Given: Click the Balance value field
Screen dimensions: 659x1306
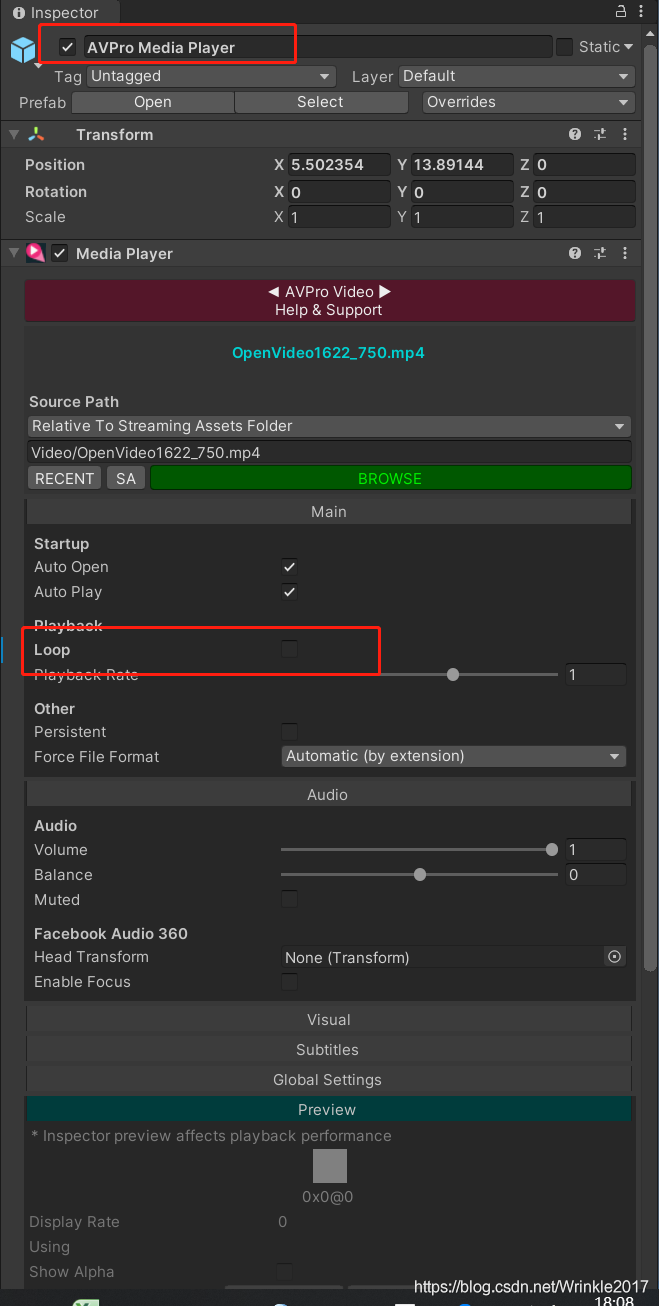Looking at the screenshot, I should point(596,875).
